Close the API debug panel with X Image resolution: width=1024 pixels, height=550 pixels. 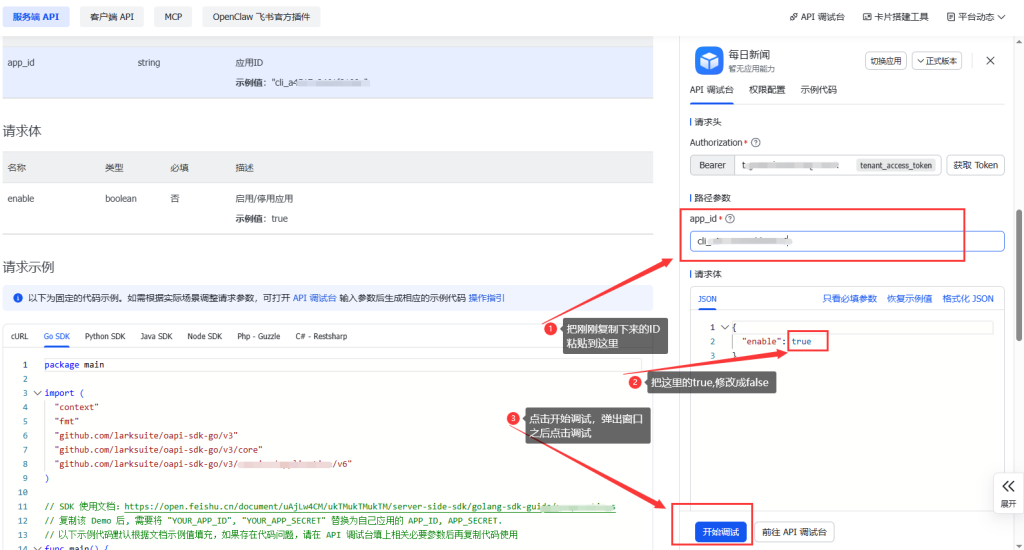pyautogui.click(x=990, y=61)
